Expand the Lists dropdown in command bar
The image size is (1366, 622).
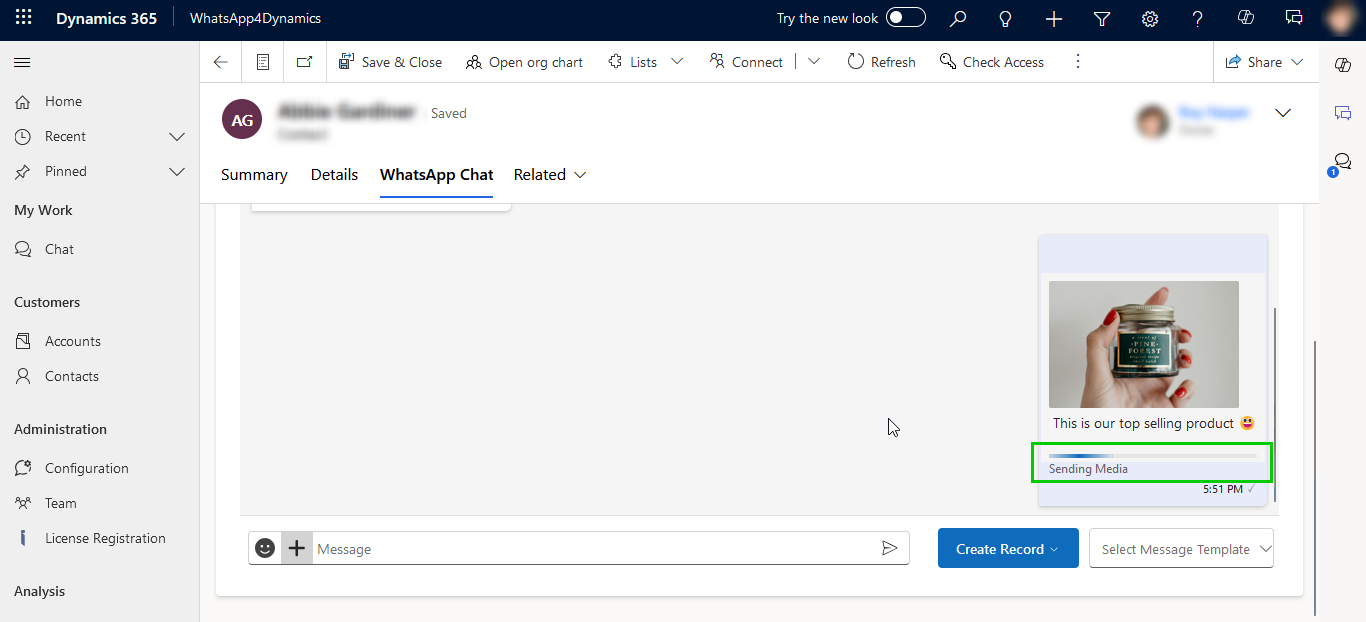pyautogui.click(x=677, y=62)
